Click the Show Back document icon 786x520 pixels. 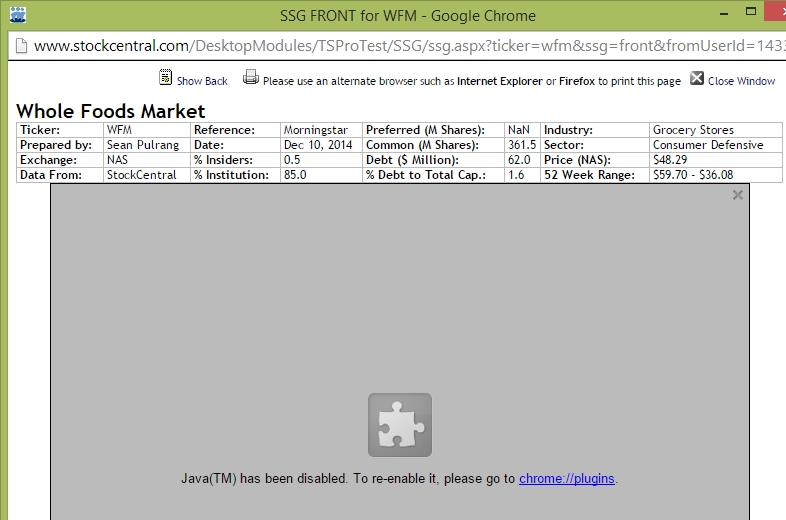click(x=166, y=78)
